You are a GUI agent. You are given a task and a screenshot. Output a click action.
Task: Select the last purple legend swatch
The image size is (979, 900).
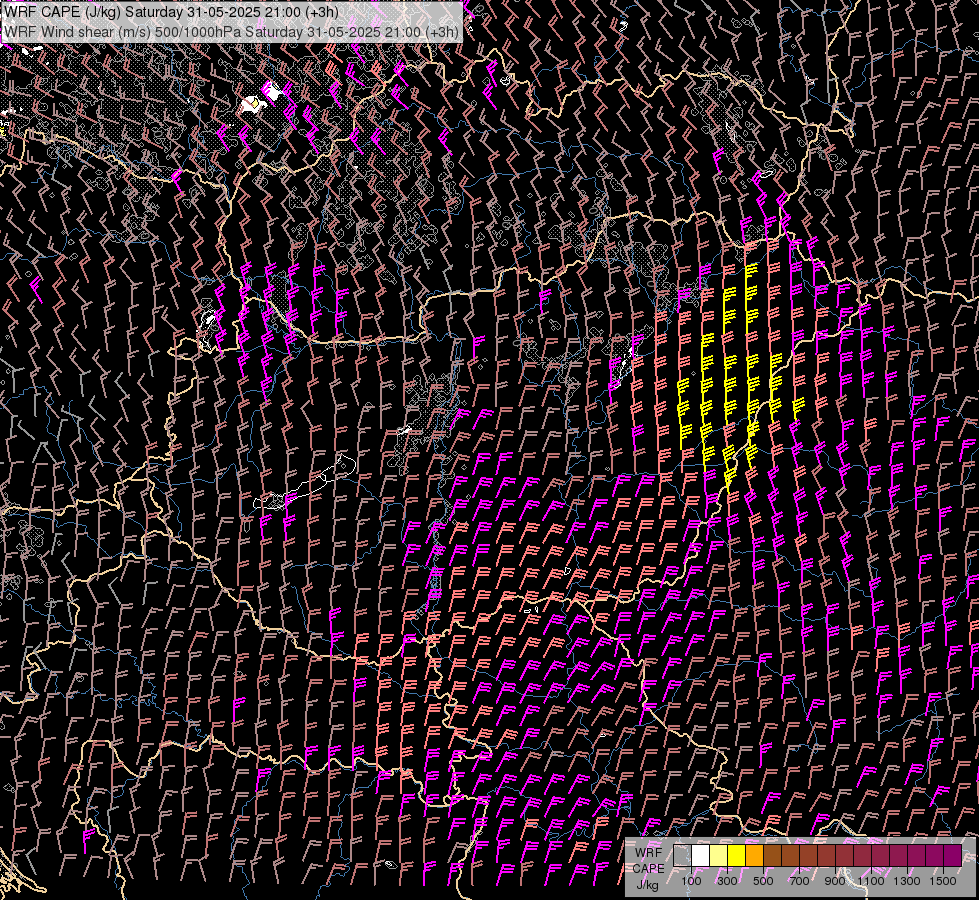pos(953,855)
